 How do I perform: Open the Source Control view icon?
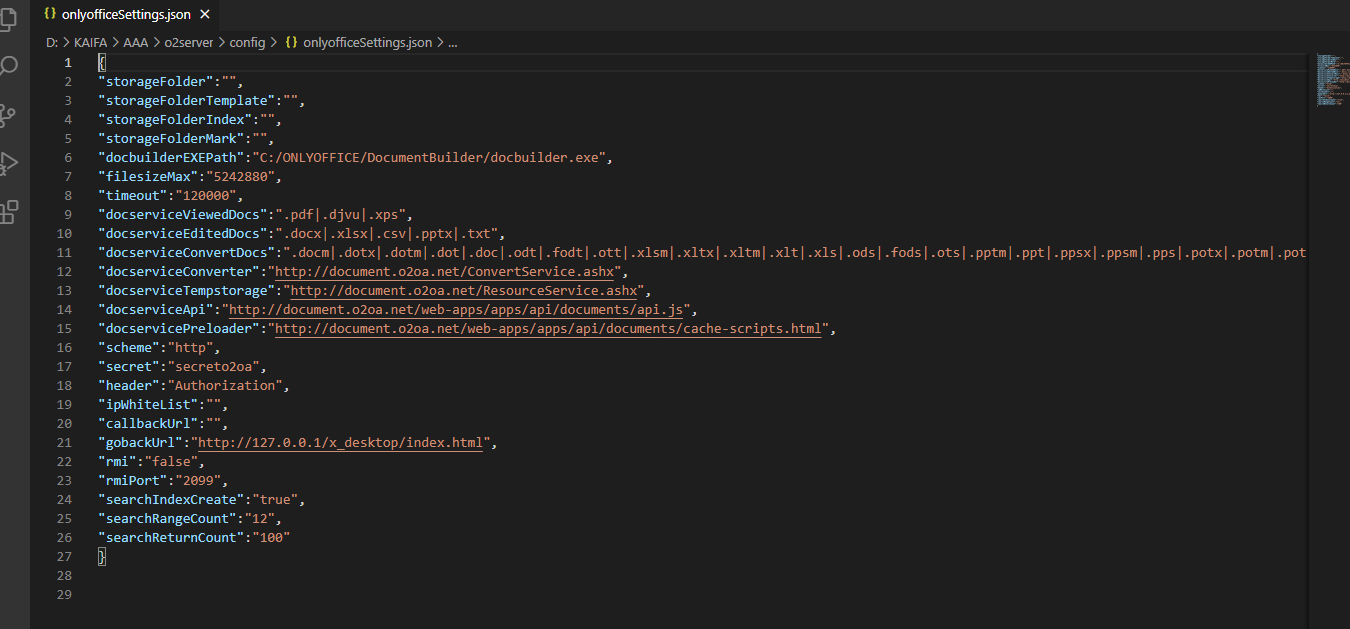pyautogui.click(x=9, y=115)
